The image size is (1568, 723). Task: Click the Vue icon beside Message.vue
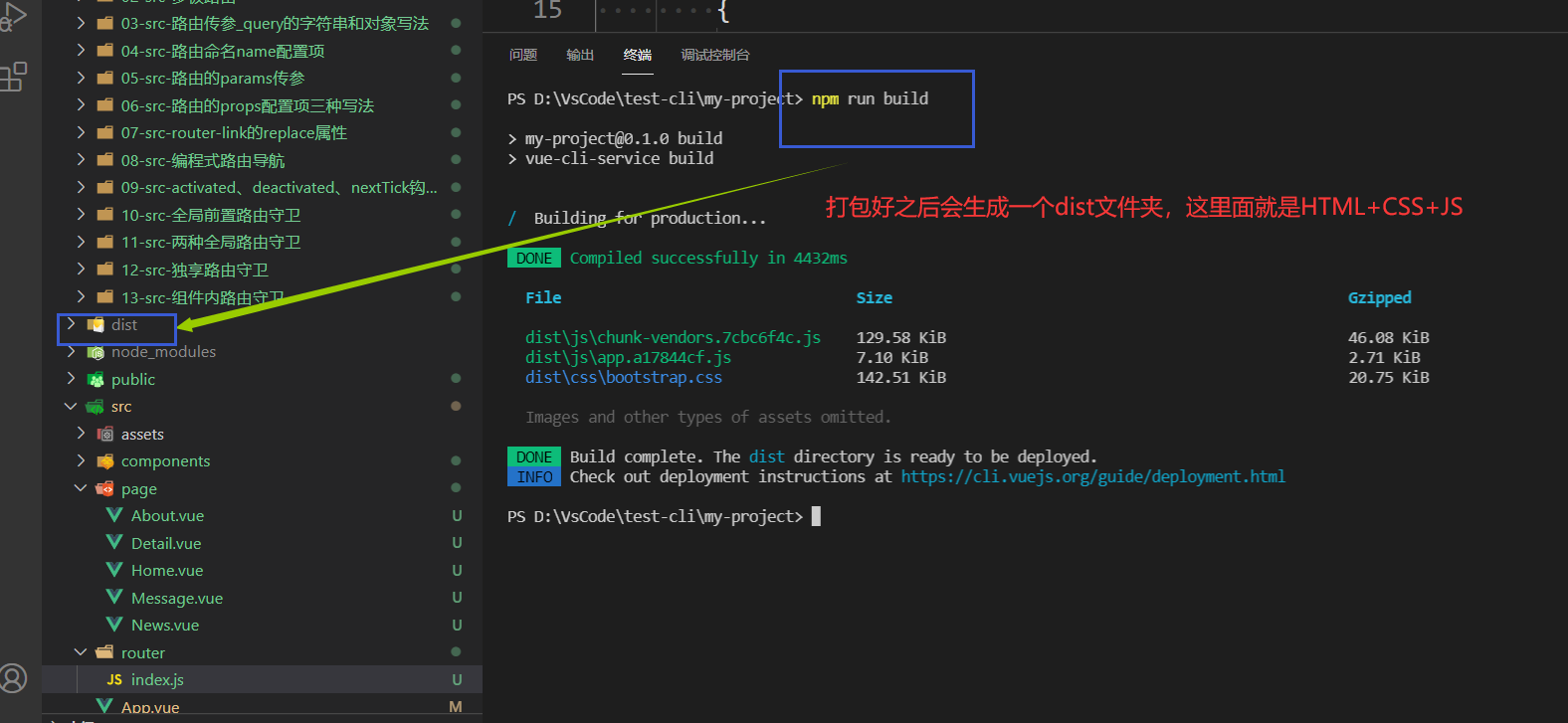pos(114,598)
